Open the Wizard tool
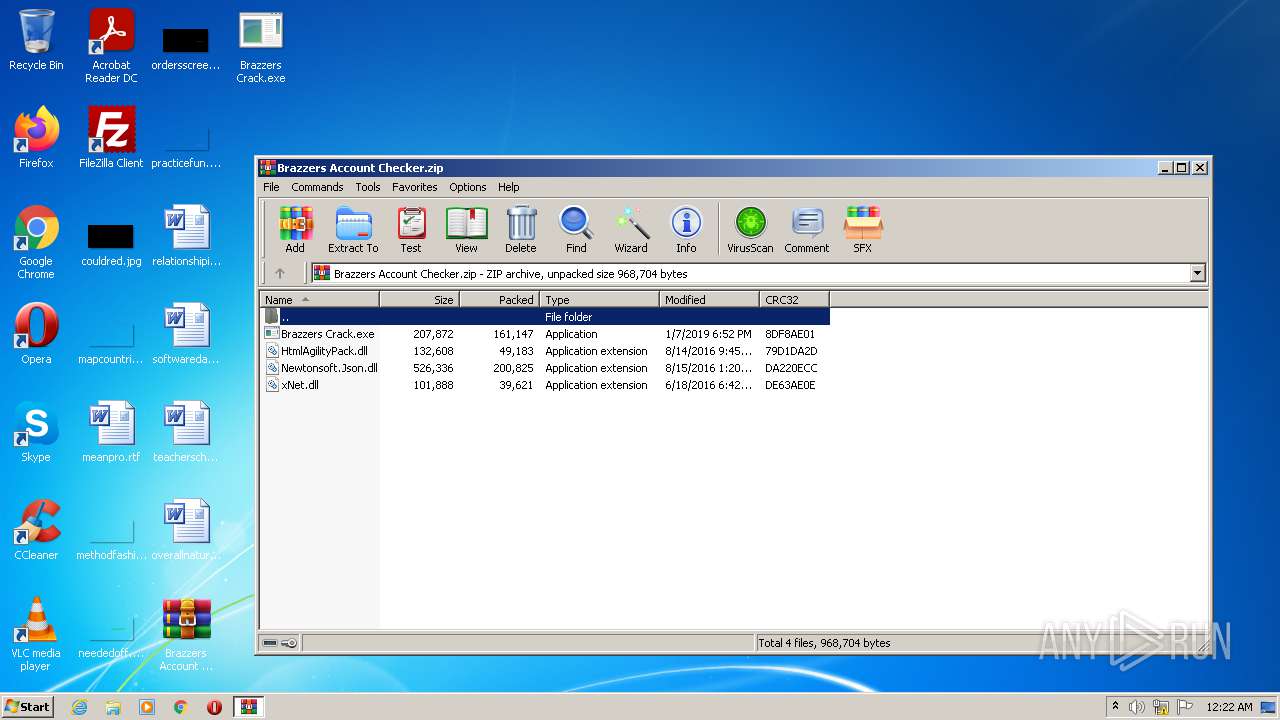The width and height of the screenshot is (1280, 720). click(631, 230)
